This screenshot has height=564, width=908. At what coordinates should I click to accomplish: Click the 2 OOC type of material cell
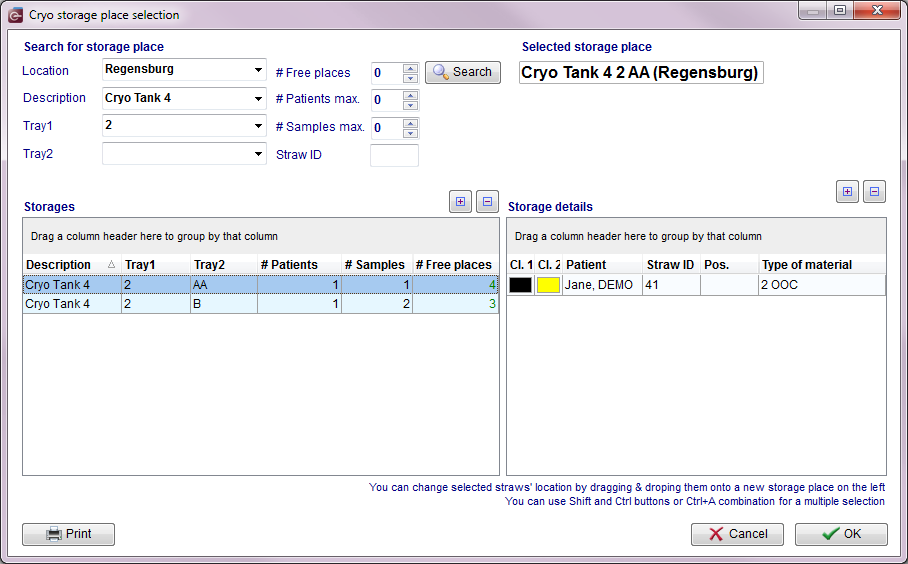pyautogui.click(x=822, y=285)
